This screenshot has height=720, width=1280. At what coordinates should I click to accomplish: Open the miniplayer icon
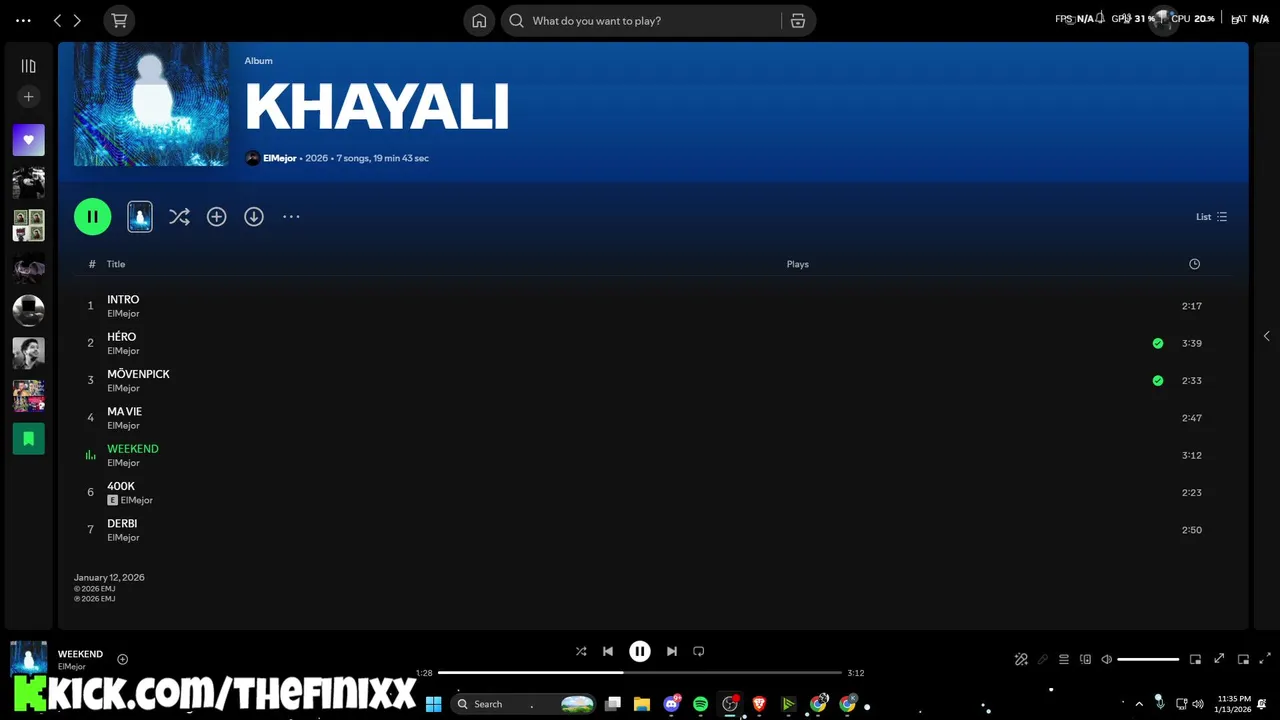click(x=1195, y=659)
